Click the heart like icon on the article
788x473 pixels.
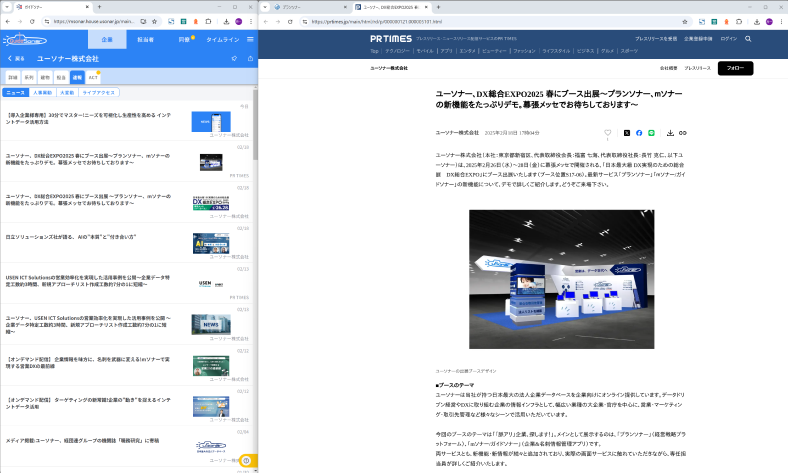[607, 132]
